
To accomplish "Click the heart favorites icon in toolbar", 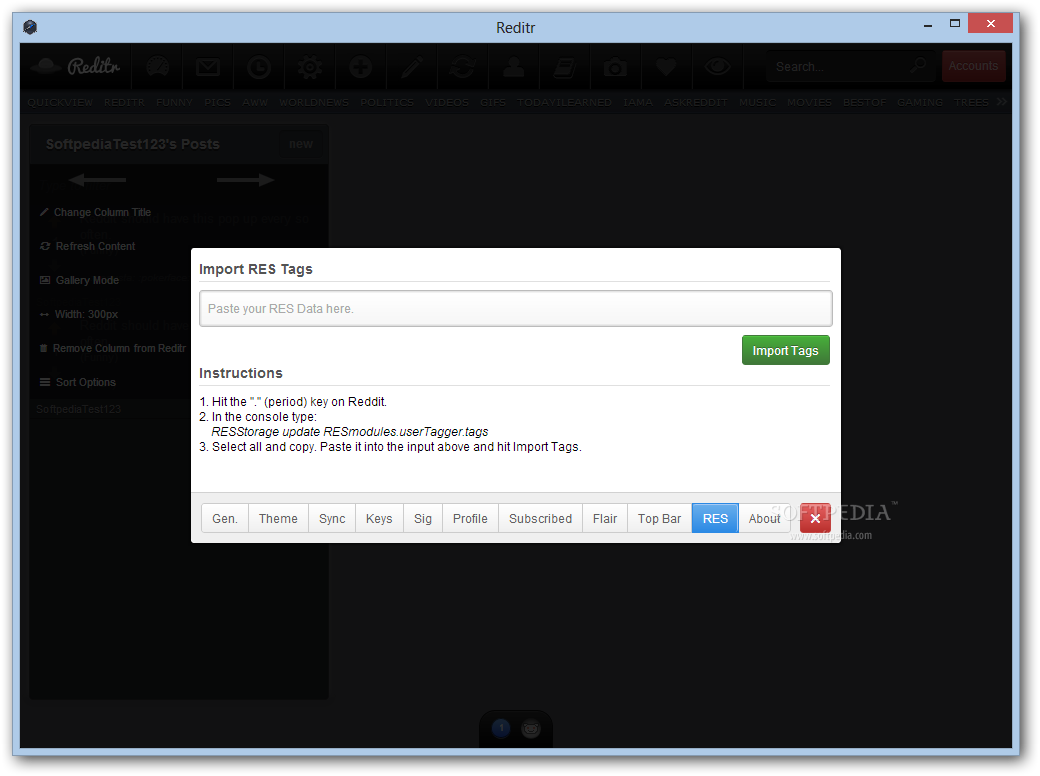I will pos(666,67).
